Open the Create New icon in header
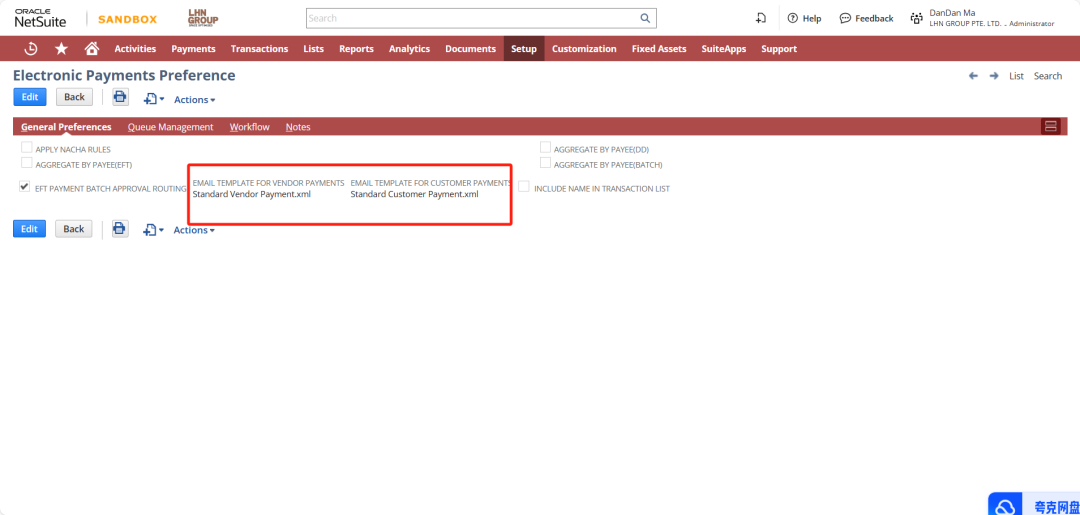 761,19
